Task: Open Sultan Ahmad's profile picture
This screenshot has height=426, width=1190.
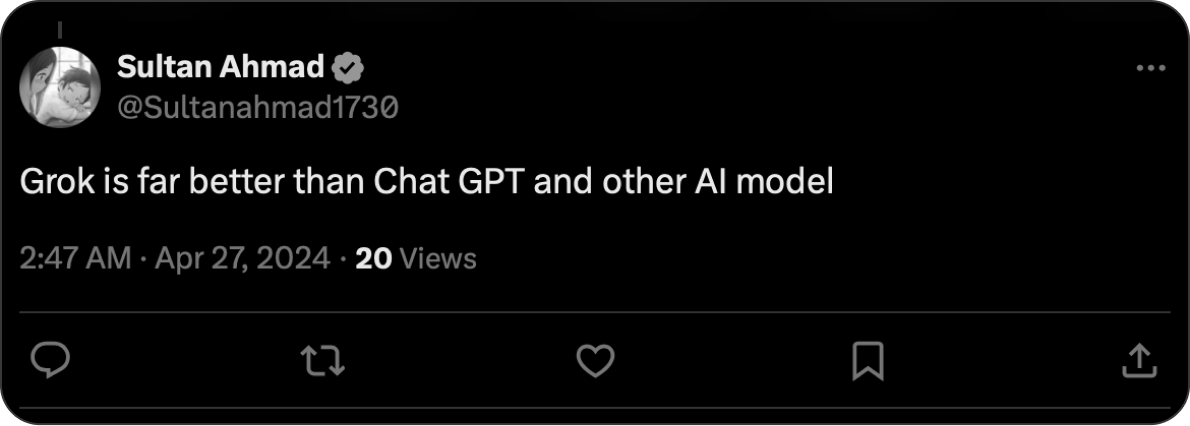Action: tap(59, 87)
